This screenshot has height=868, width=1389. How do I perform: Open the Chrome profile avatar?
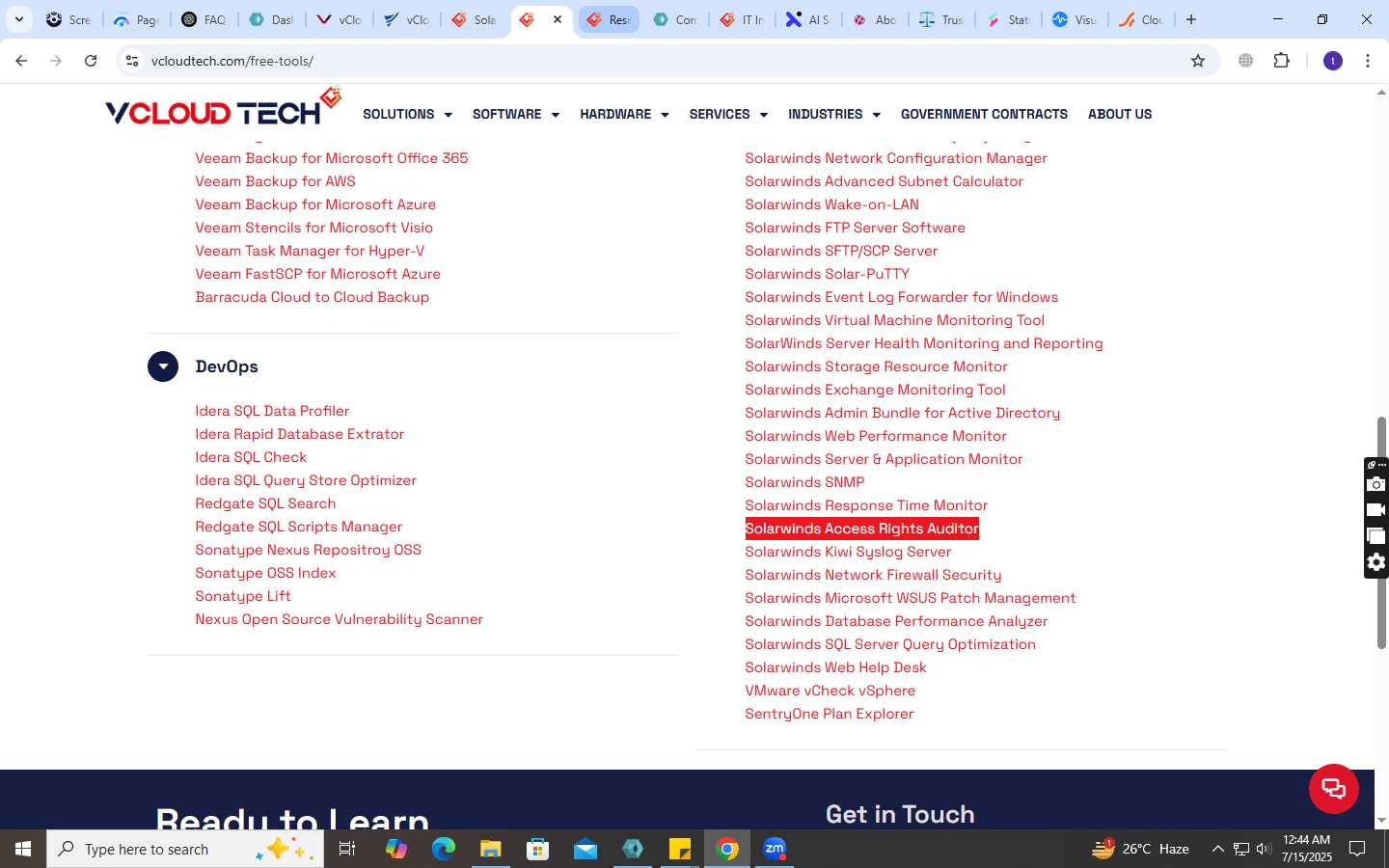click(1333, 61)
